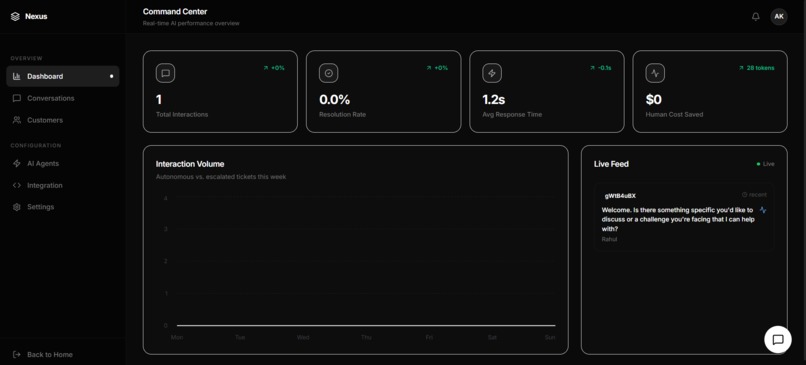Click the trend arrow on Total Interactions card
This screenshot has height=365, width=806.
266,68
